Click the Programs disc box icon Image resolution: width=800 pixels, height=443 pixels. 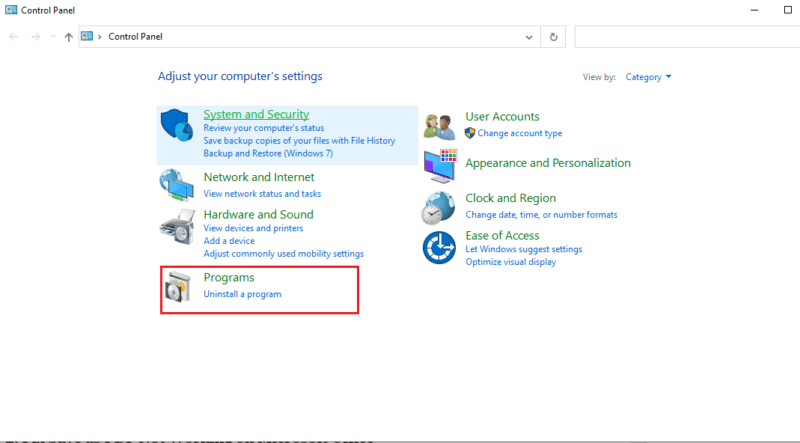click(178, 286)
